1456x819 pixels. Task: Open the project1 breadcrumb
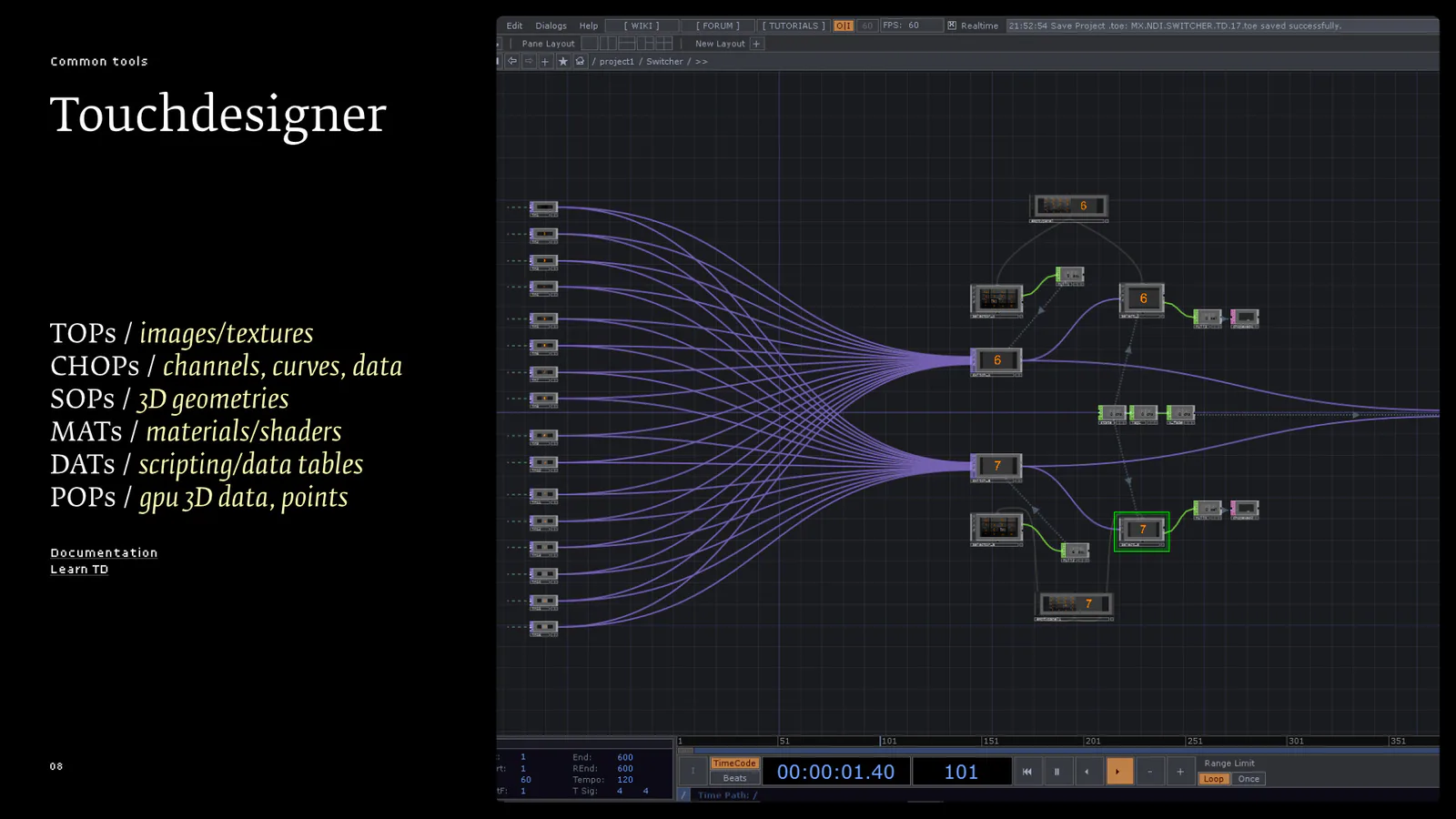616,62
